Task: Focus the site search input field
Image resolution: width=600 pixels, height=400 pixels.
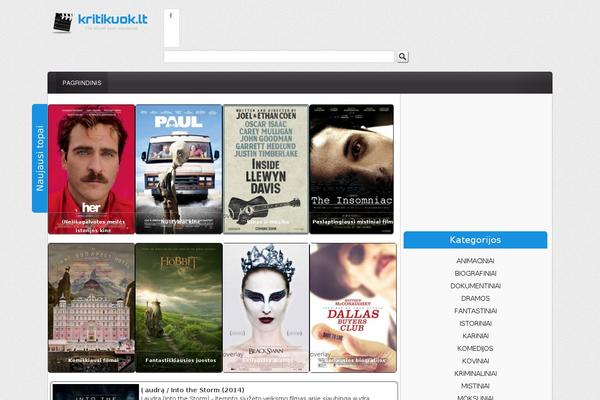Action: click(x=279, y=57)
